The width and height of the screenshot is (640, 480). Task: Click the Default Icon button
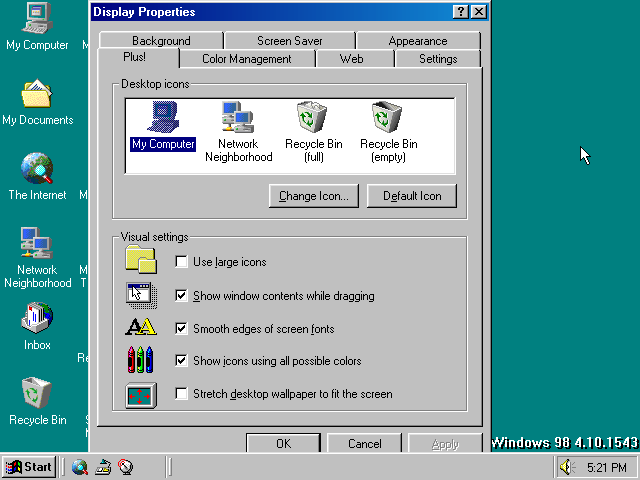coord(412,196)
